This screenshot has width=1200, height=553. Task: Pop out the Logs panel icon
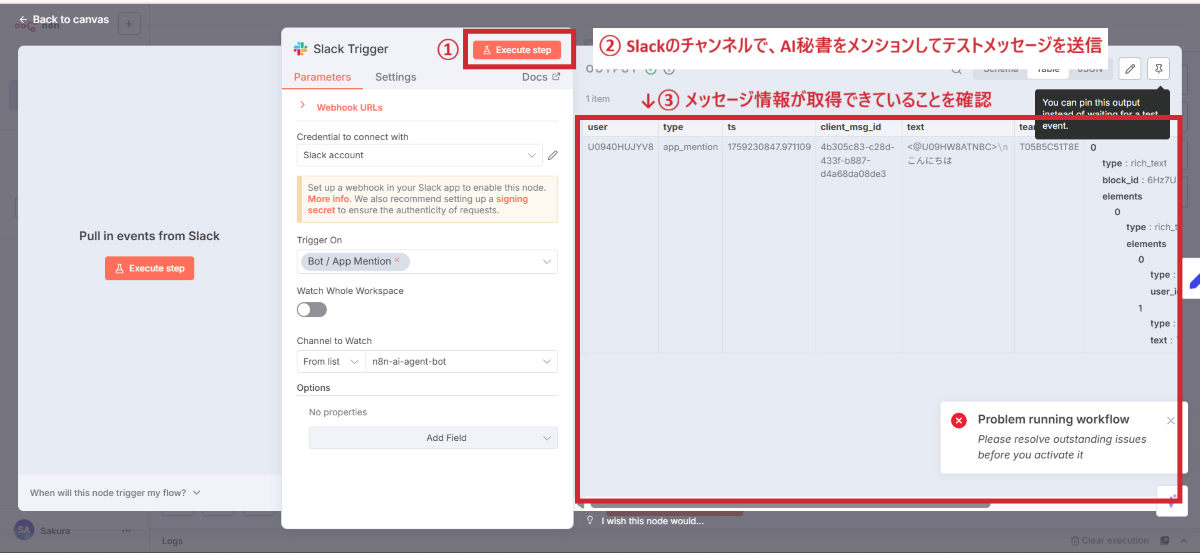coord(1166,541)
